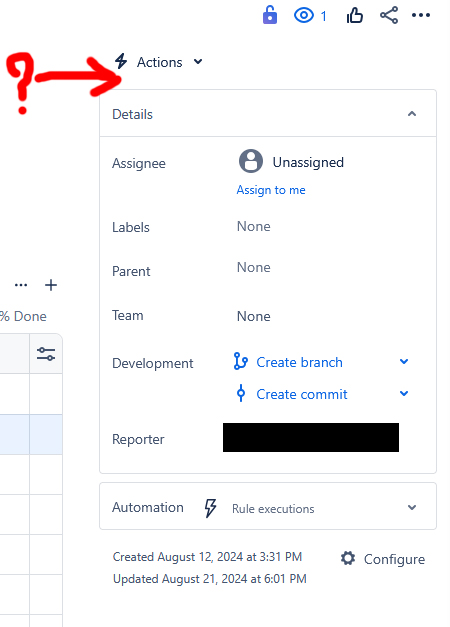This screenshot has height=627, width=450.
Task: Click the Development field label
Action: click(153, 363)
